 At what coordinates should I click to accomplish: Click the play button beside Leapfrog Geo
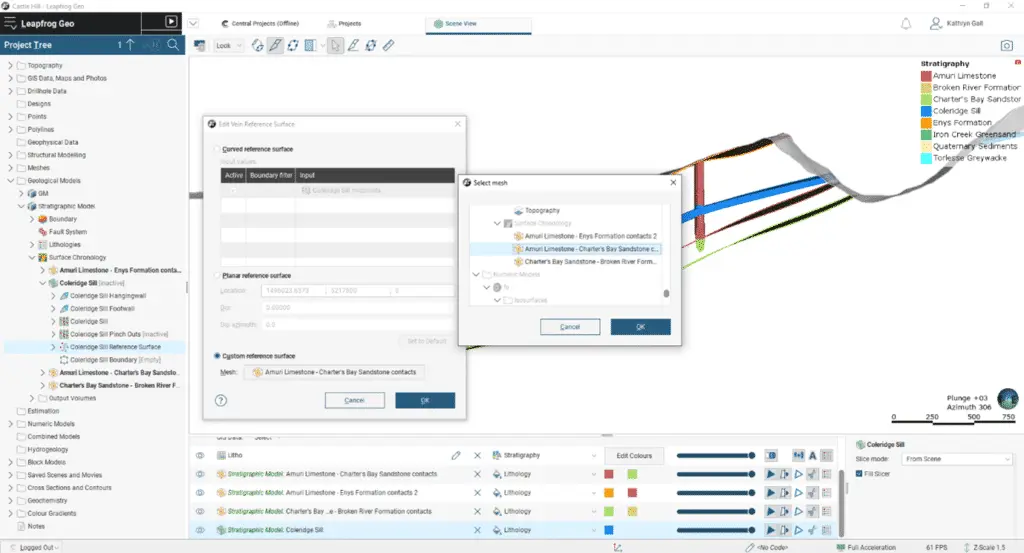click(x=171, y=22)
